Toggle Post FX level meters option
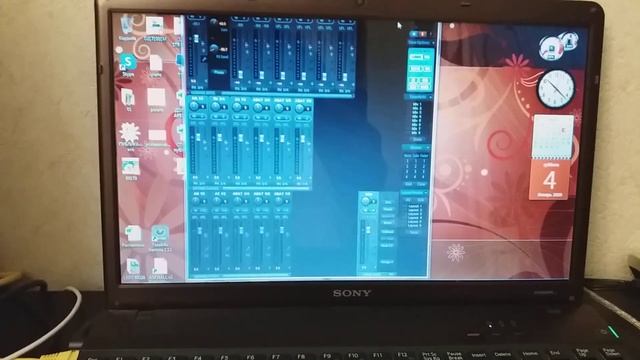 [416, 69]
